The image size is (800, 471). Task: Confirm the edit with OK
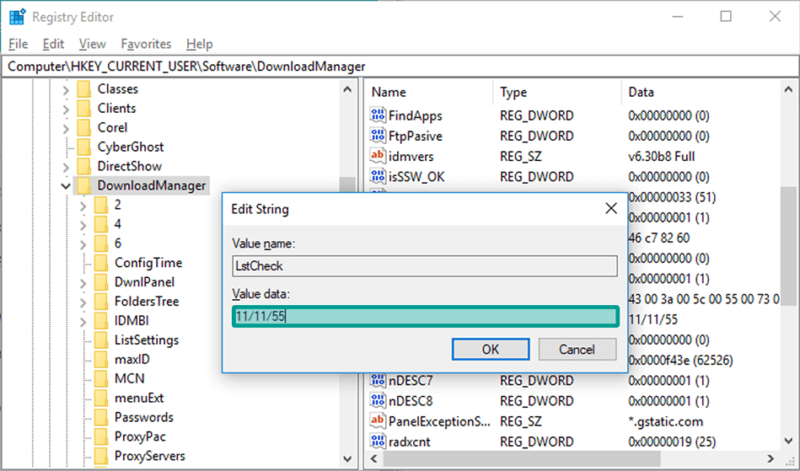[x=490, y=349]
